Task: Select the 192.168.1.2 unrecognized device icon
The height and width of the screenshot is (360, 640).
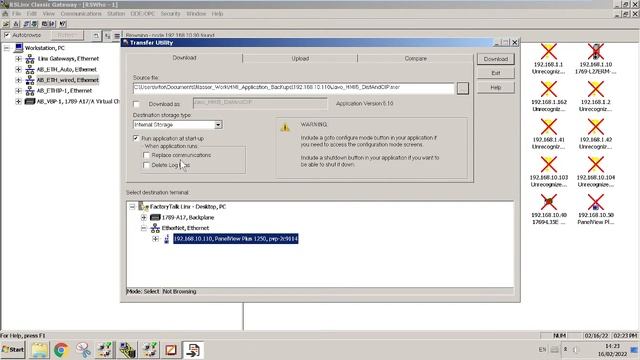Action: [596, 89]
